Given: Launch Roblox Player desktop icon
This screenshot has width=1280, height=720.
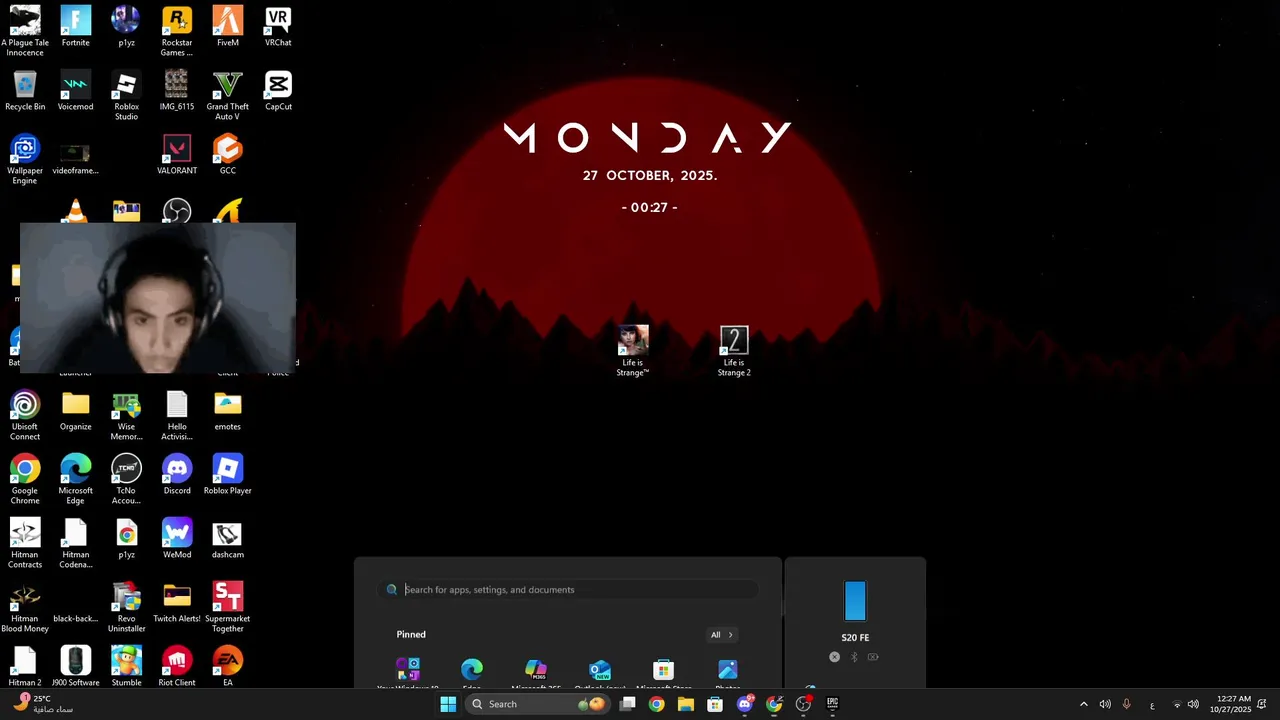Looking at the screenshot, I should tap(228, 475).
